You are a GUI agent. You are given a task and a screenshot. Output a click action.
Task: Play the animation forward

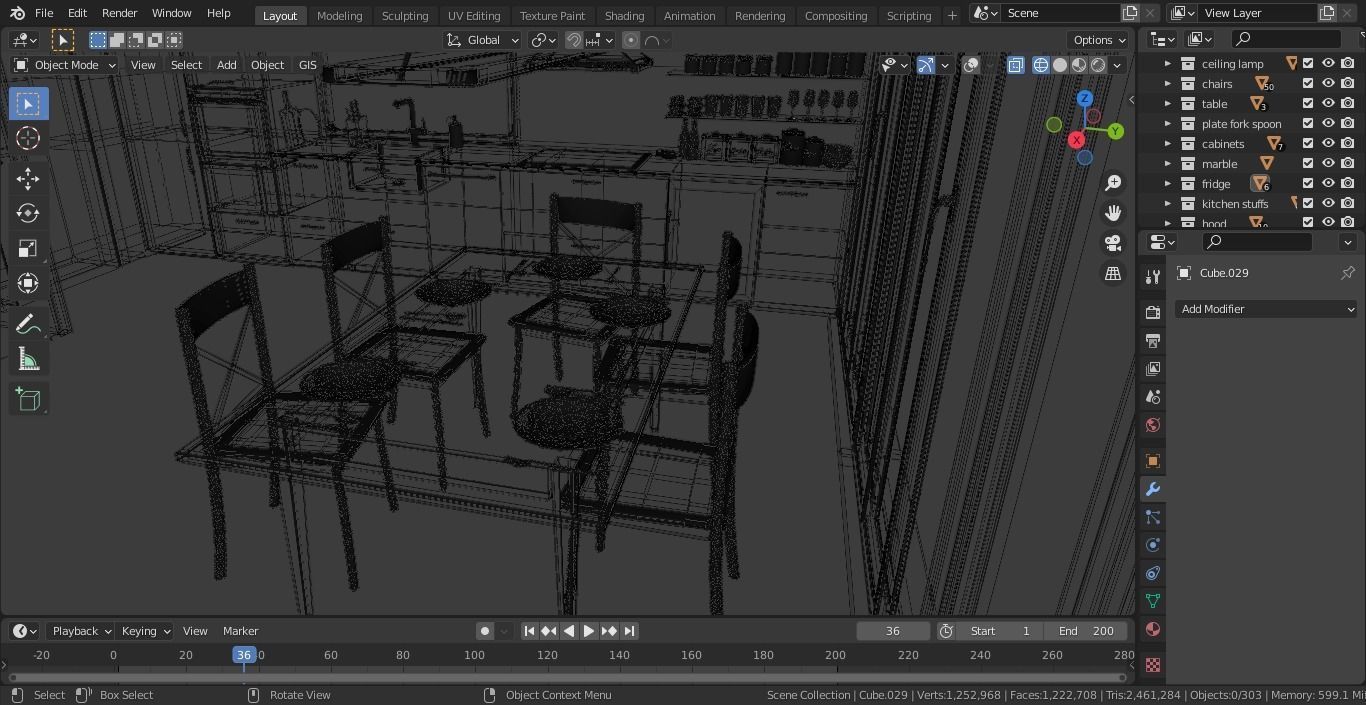click(x=589, y=631)
